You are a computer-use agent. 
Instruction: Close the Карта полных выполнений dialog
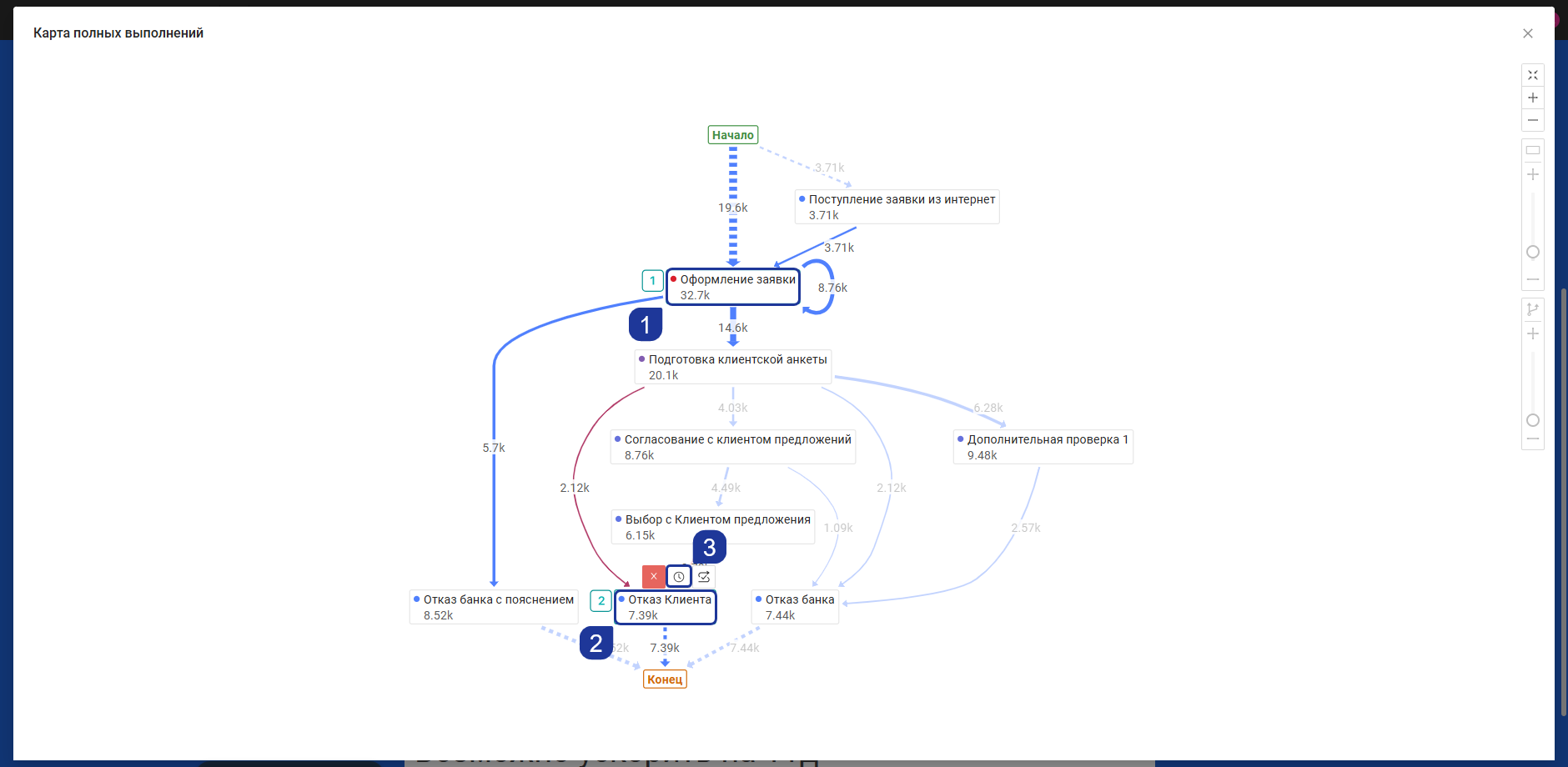point(1528,33)
